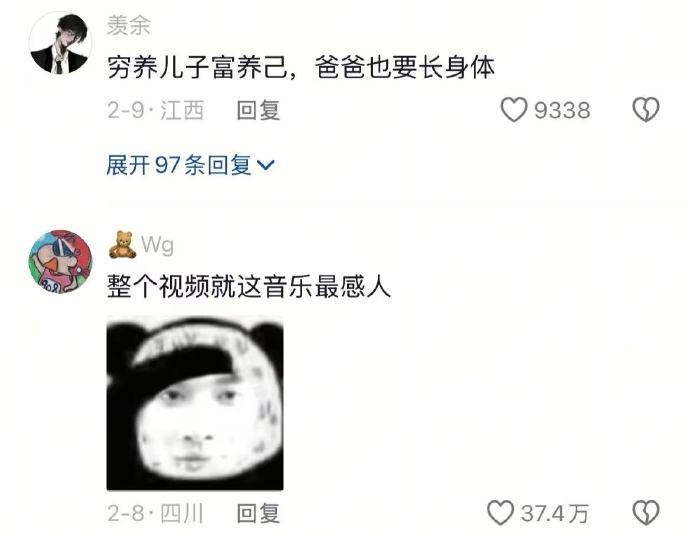Reply to Wg's comment via 回复
The width and height of the screenshot is (690, 538).
coord(258,513)
